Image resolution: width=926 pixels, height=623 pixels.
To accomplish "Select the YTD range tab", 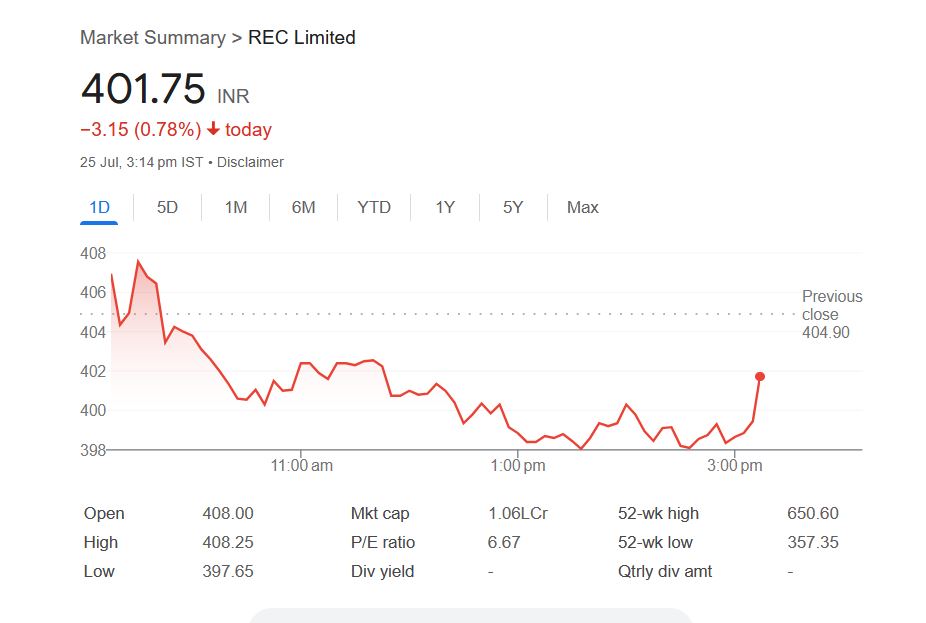I will coord(374,207).
